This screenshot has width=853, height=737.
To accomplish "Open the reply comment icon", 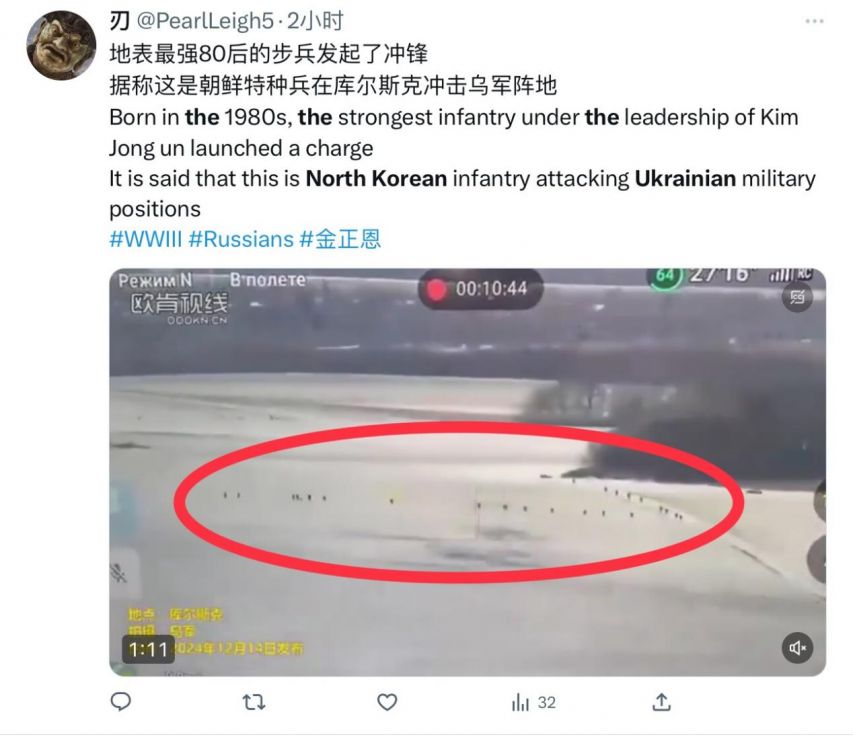I will (120, 702).
